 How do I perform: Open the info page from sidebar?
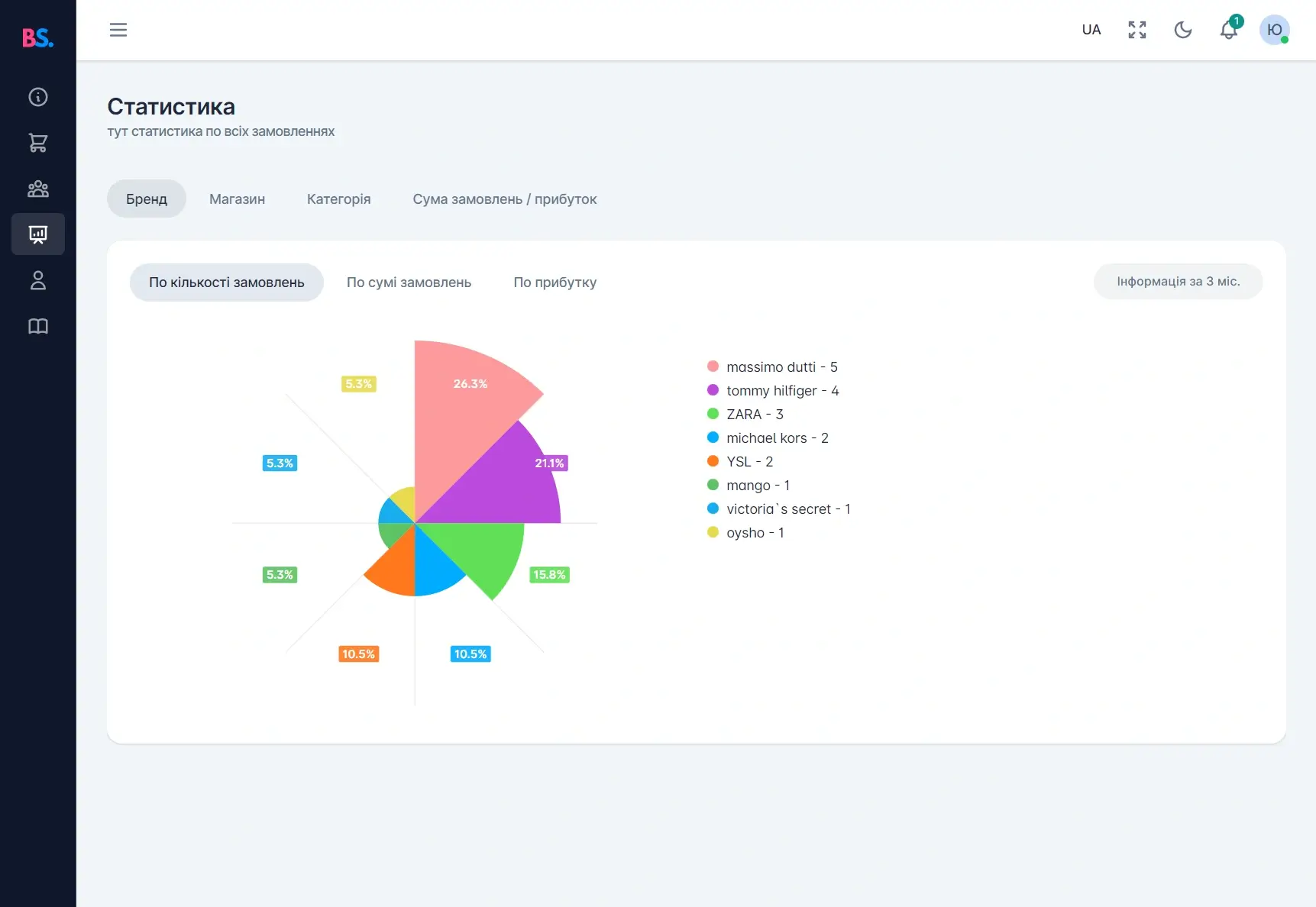point(38,97)
